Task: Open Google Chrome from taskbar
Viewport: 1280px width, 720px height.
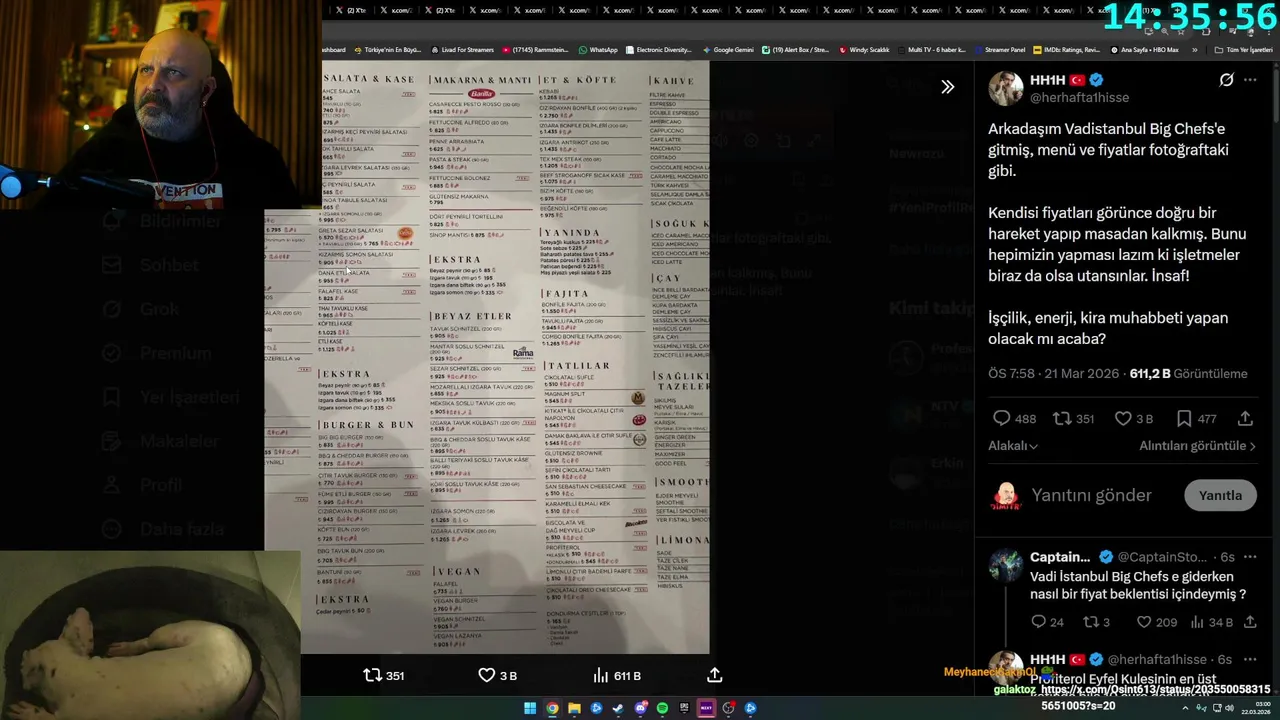Action: coord(552,708)
